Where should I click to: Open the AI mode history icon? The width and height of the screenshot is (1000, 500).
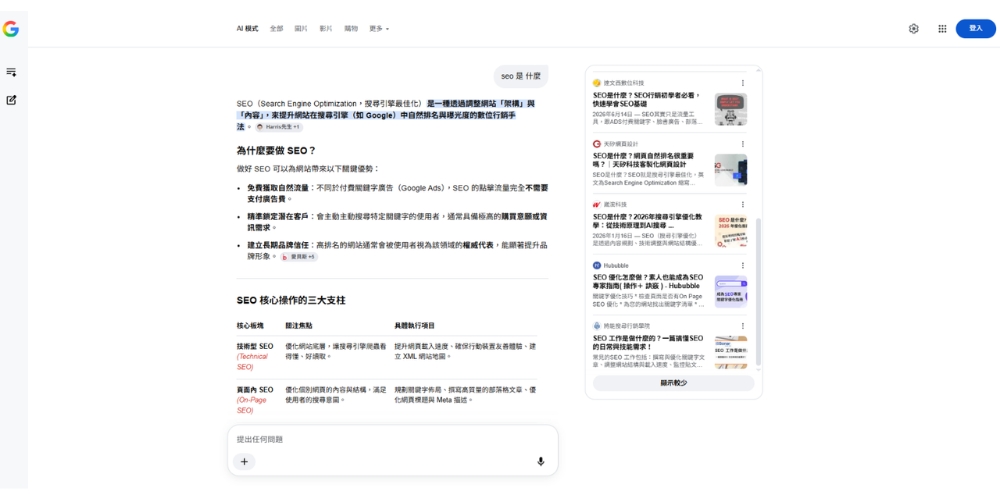click(11, 72)
